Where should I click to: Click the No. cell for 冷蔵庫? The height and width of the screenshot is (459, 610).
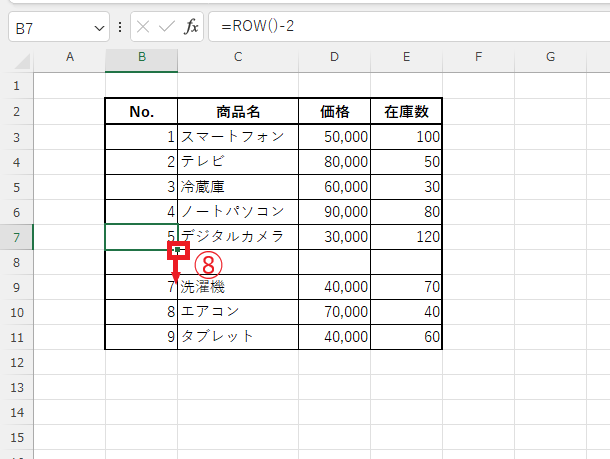(142, 187)
